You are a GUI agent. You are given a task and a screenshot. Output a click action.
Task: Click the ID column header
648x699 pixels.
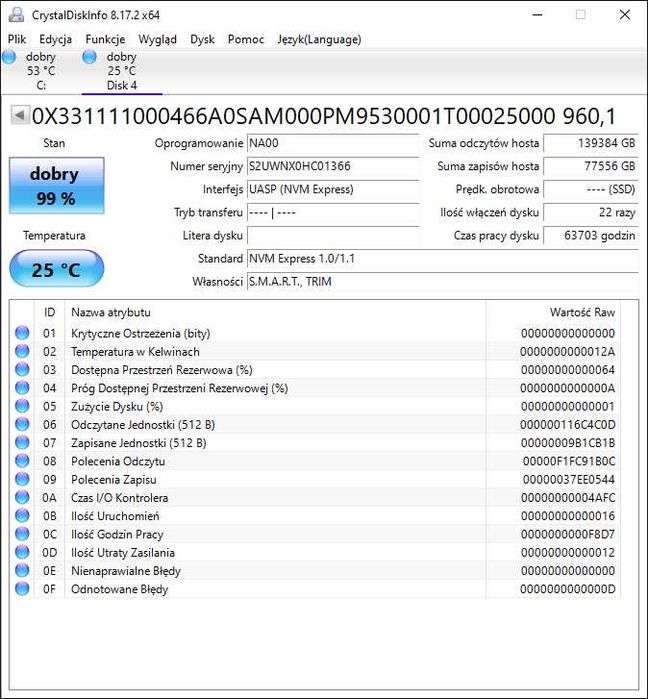(x=49, y=312)
